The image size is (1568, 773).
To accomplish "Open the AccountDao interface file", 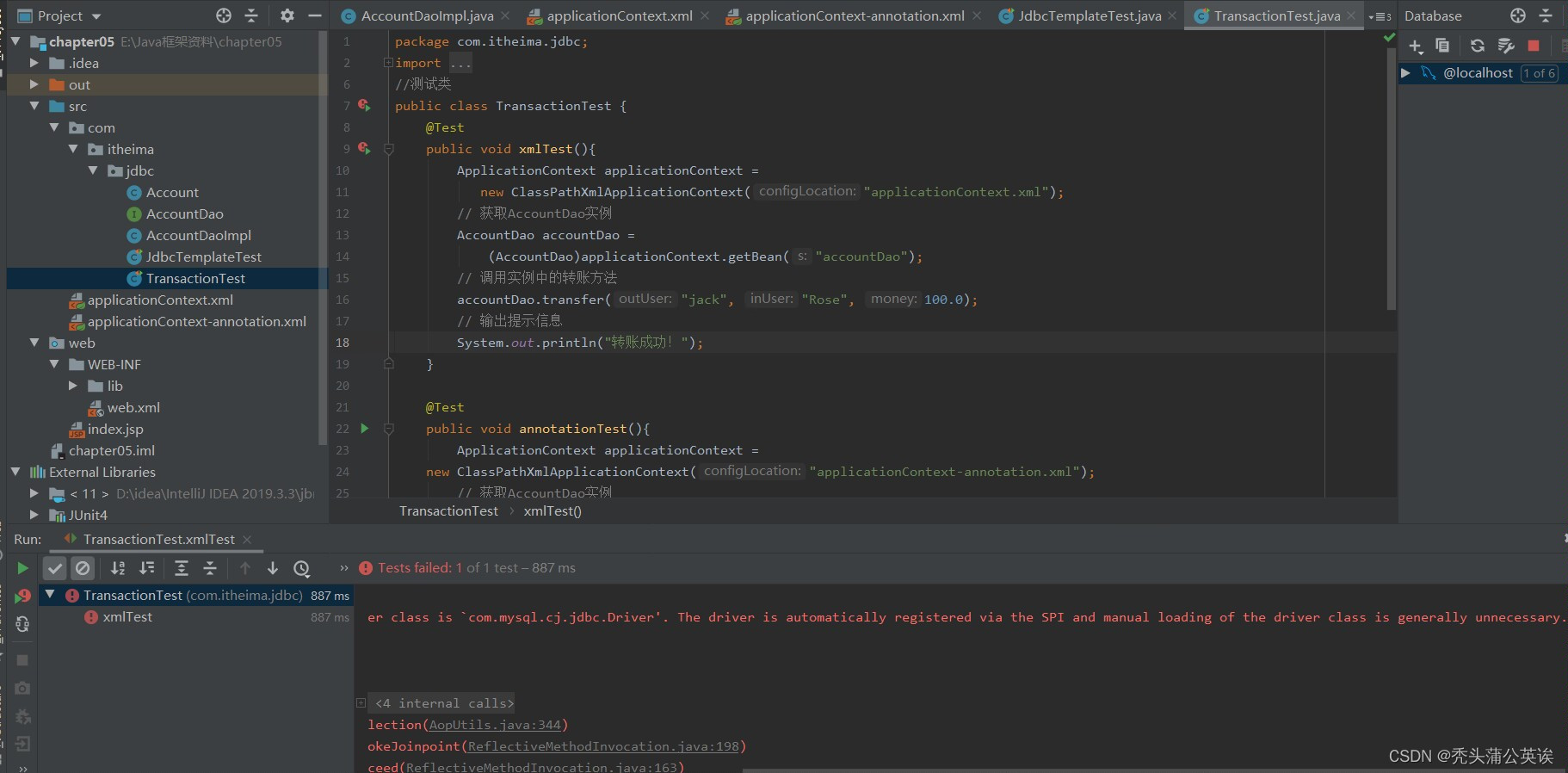I will (x=175, y=213).
